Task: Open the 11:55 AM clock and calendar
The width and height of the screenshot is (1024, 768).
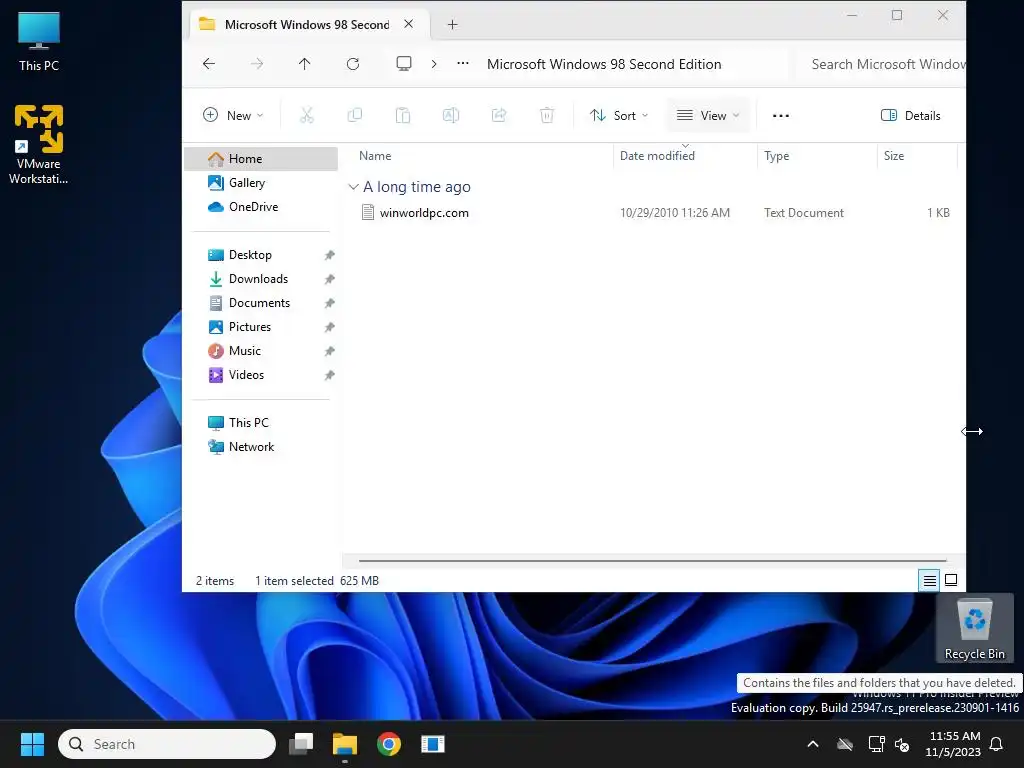Action: coord(953,744)
